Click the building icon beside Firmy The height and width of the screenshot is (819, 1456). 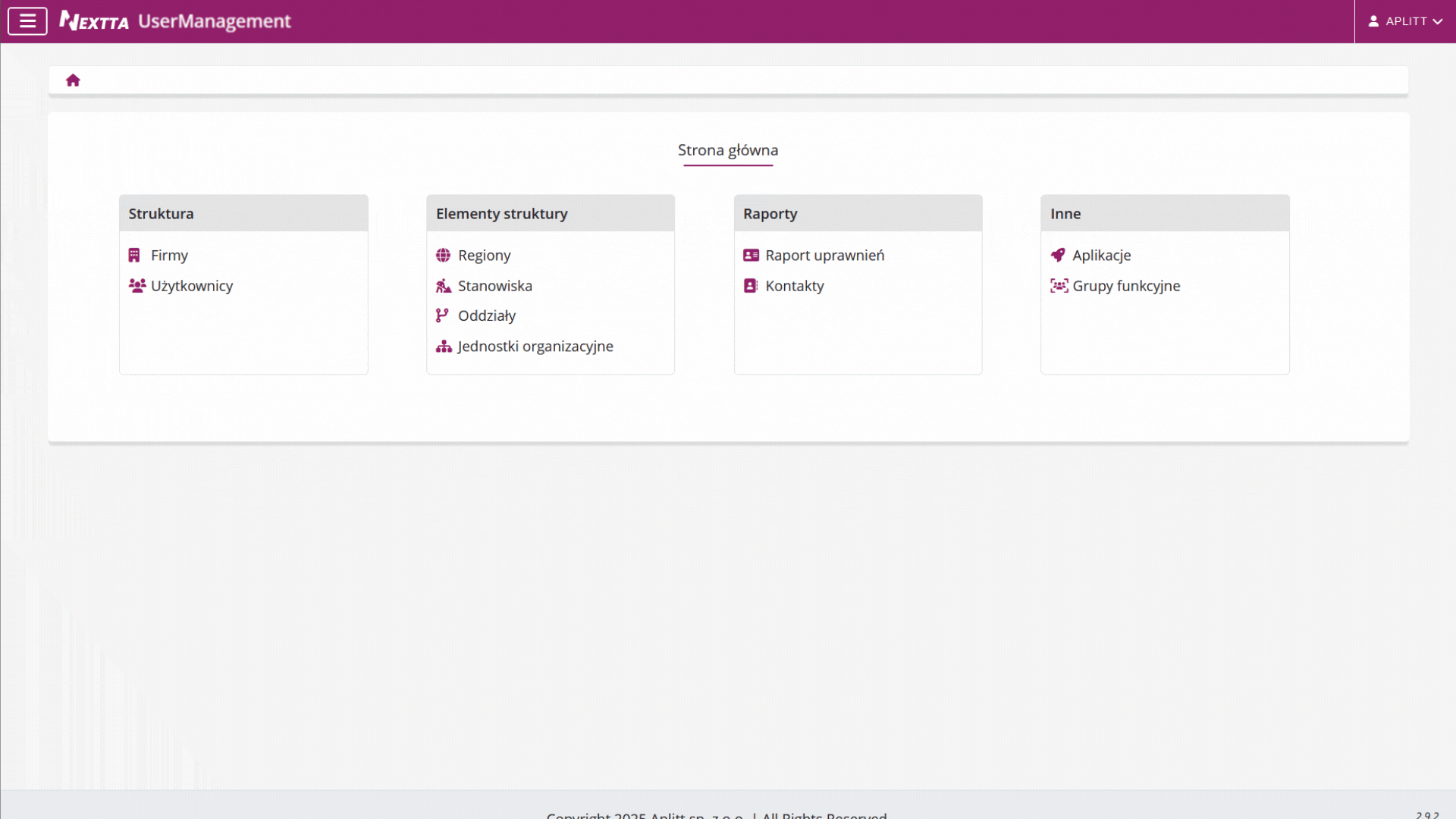pos(134,256)
